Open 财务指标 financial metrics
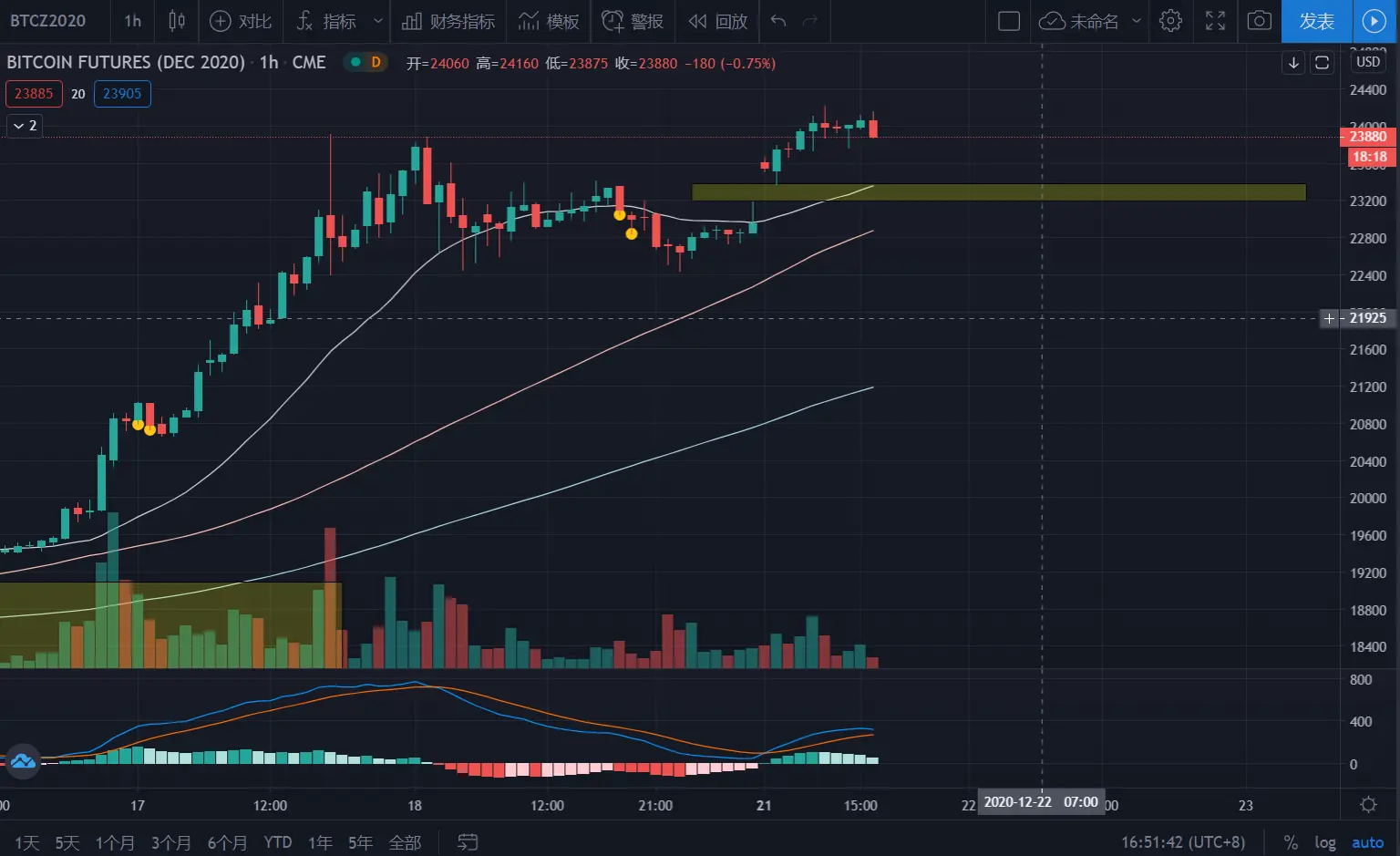 coord(448,21)
